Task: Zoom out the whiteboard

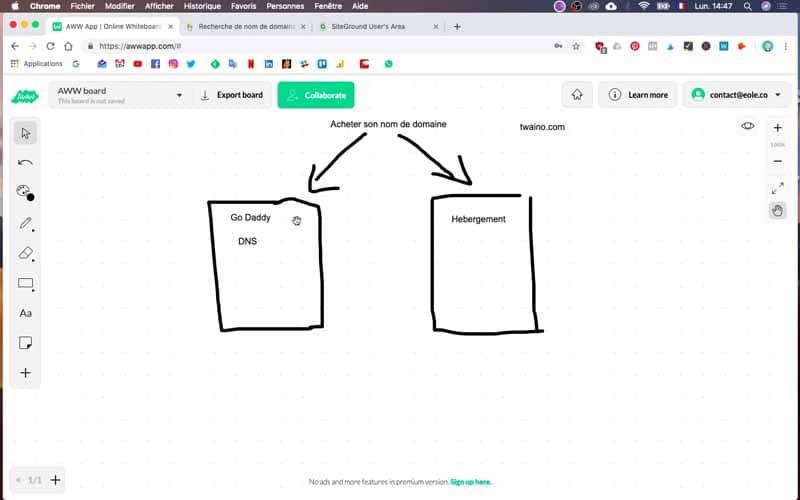Action: point(778,161)
